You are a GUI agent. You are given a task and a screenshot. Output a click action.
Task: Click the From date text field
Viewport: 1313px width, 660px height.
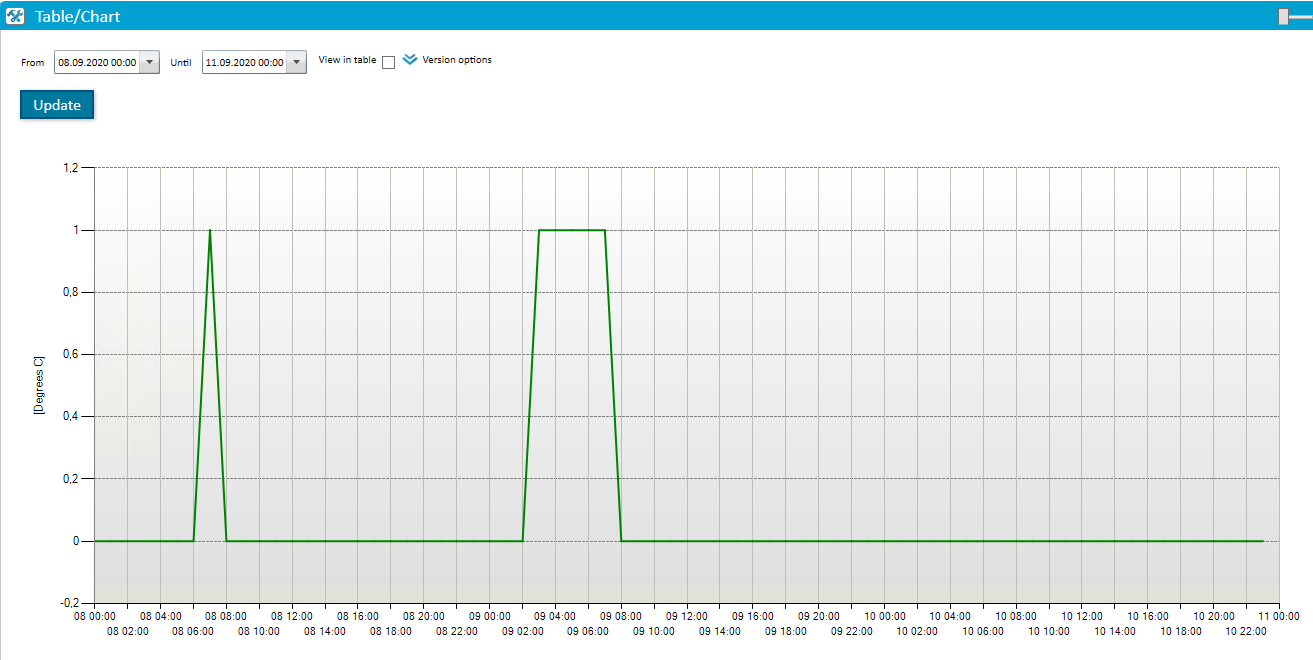point(97,62)
